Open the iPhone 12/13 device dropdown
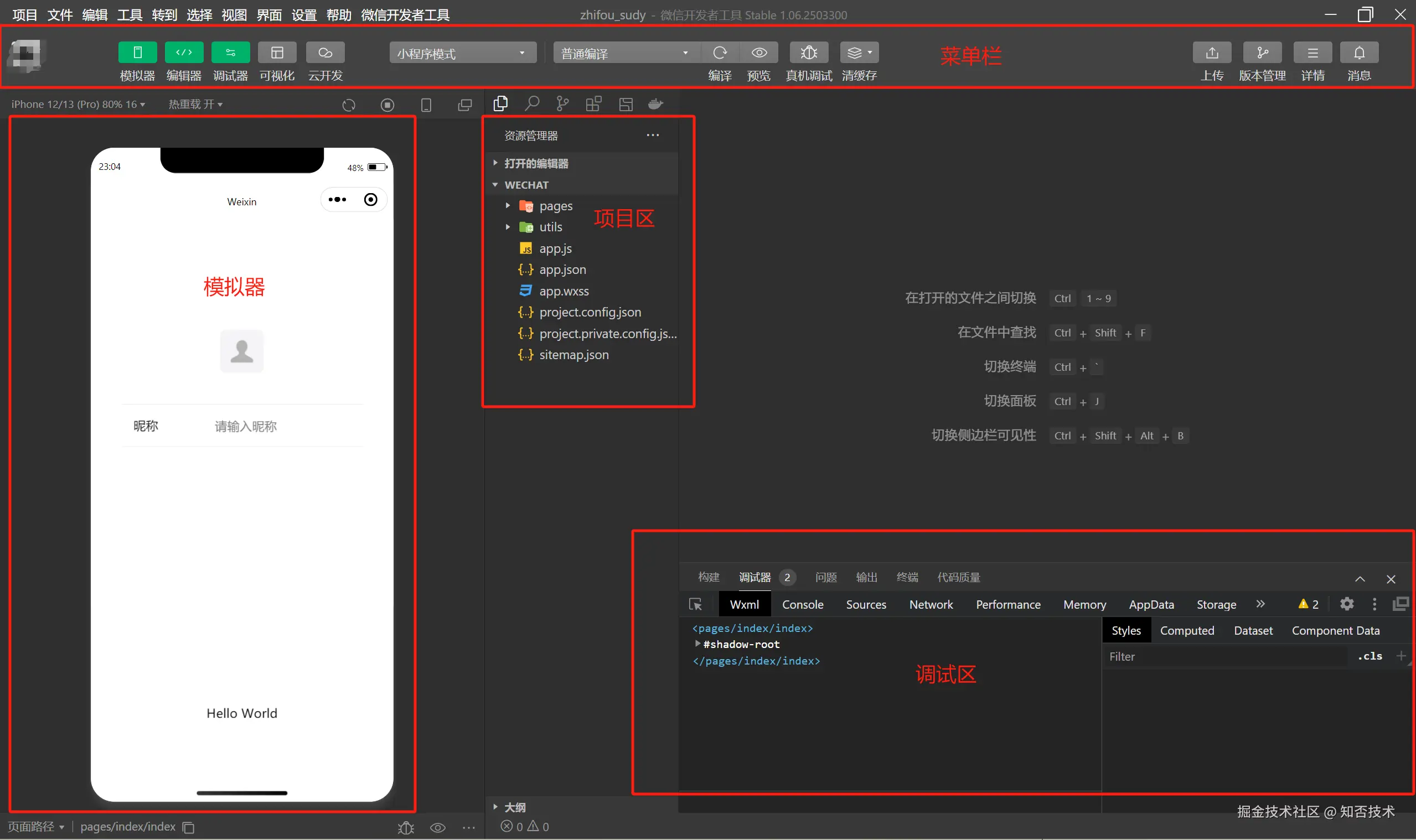The height and width of the screenshot is (840, 1416). pyautogui.click(x=78, y=104)
